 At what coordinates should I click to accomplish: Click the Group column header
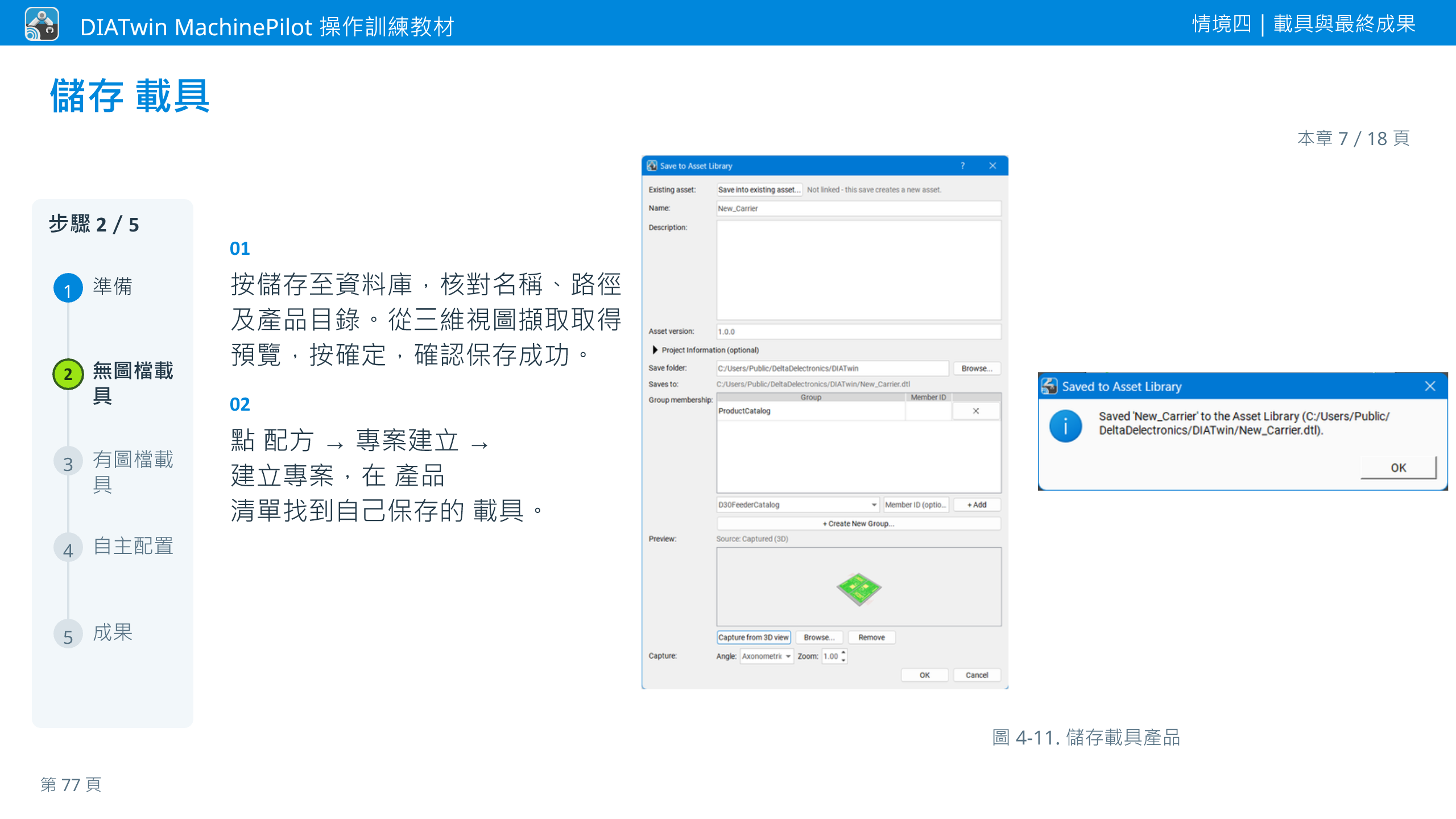pyautogui.click(x=810, y=397)
